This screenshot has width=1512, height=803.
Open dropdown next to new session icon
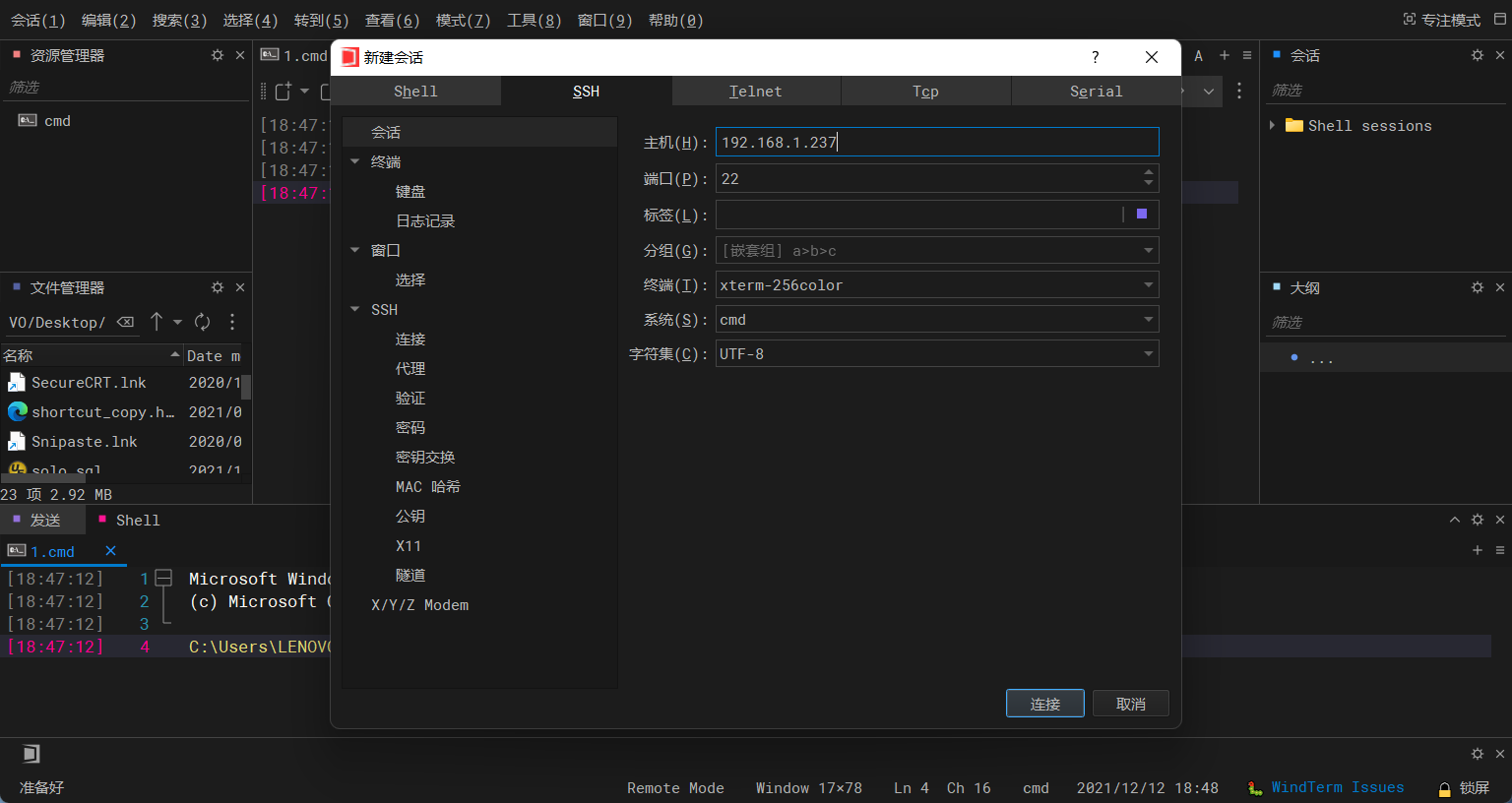pyautogui.click(x=304, y=91)
